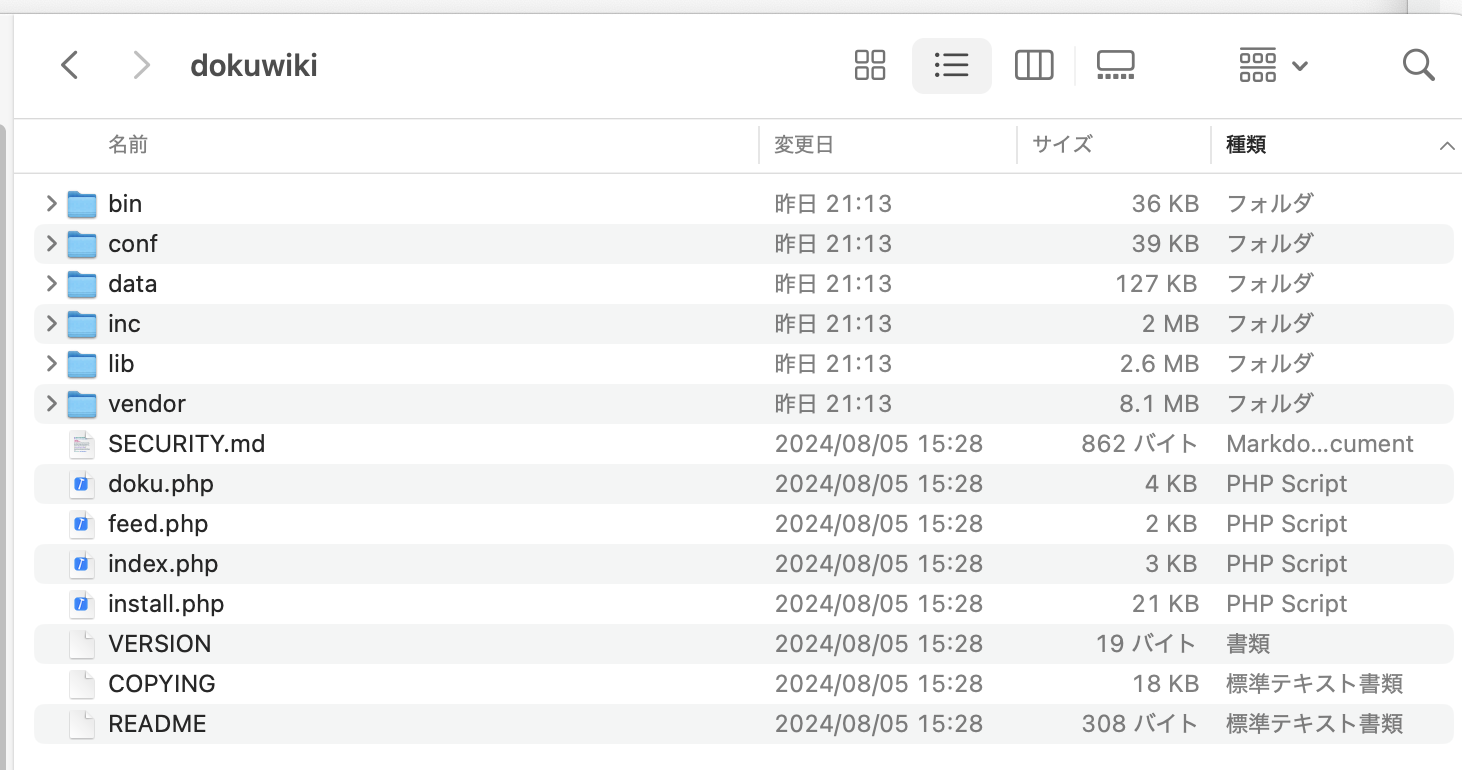Viewport: 1462px width, 770px height.
Task: Click the SECURITY.md document icon
Action: (x=81, y=443)
